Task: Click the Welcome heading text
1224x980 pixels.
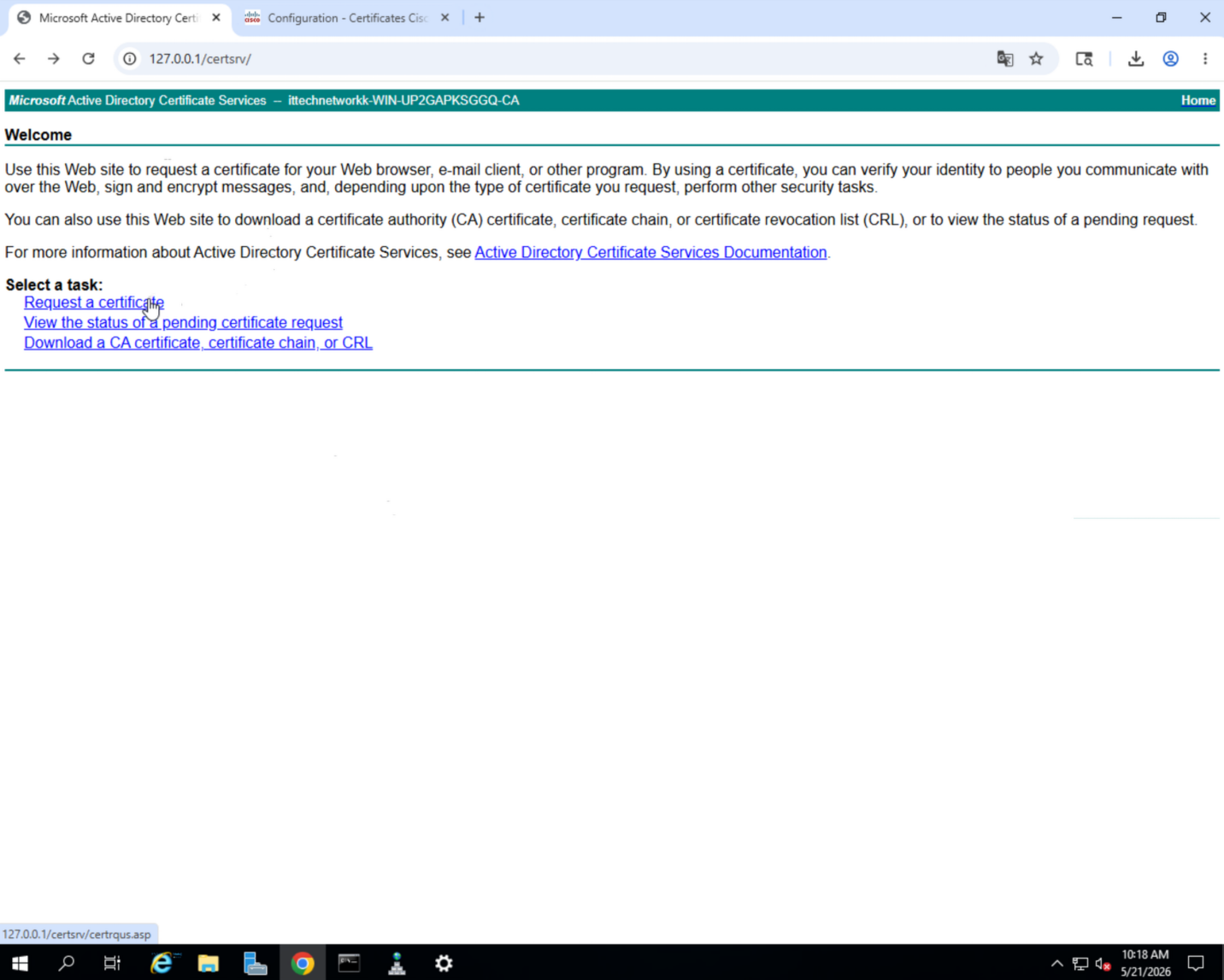Action: click(x=38, y=135)
